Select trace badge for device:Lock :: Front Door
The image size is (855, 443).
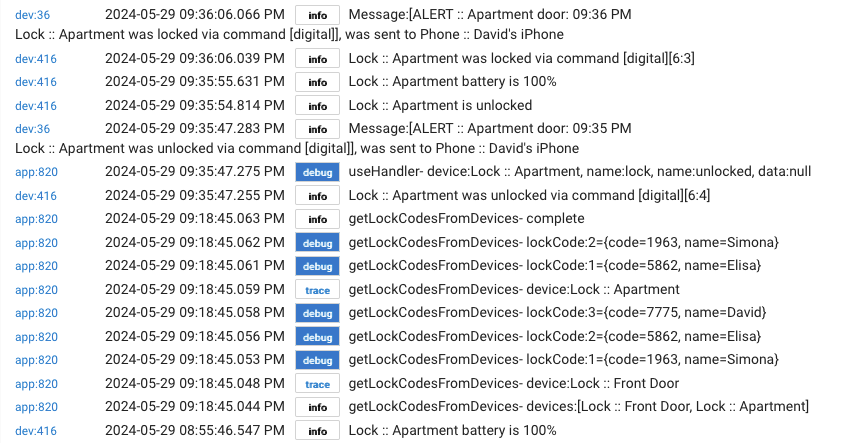[x=317, y=384]
